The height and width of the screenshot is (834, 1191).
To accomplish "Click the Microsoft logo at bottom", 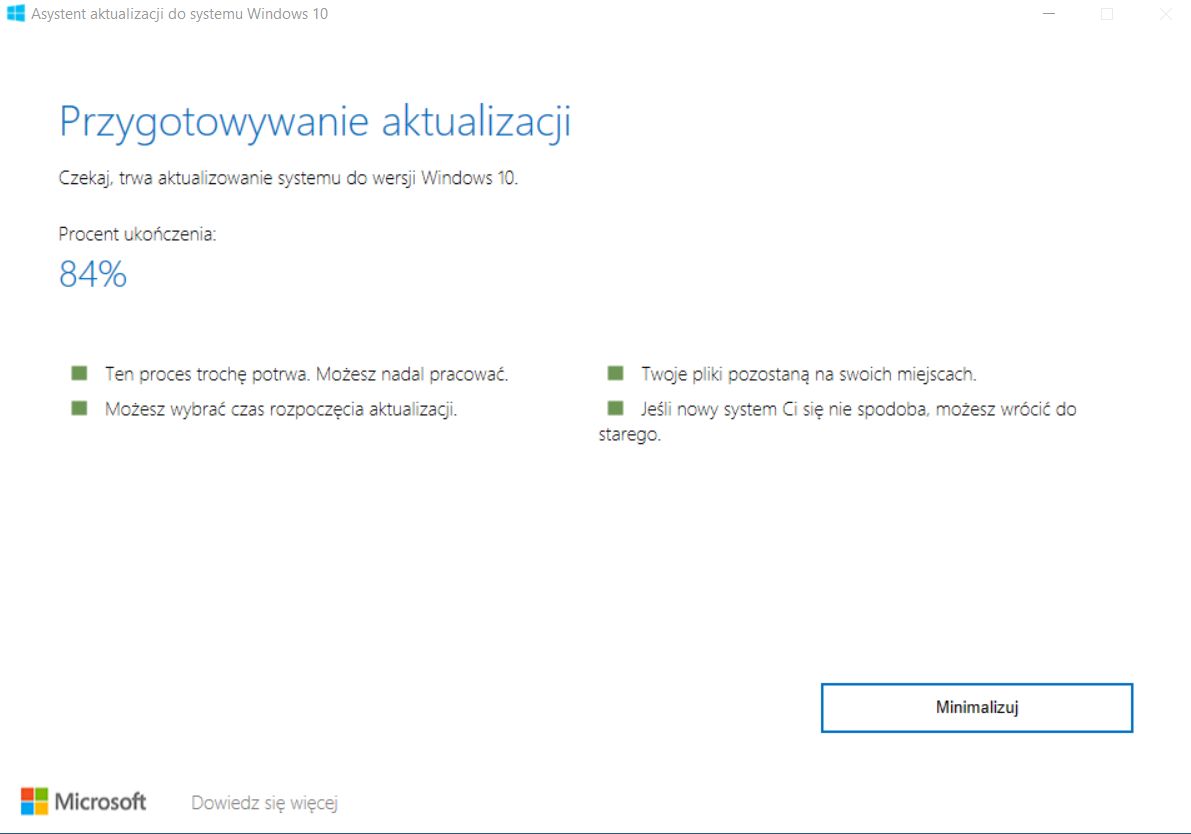I will pos(84,801).
